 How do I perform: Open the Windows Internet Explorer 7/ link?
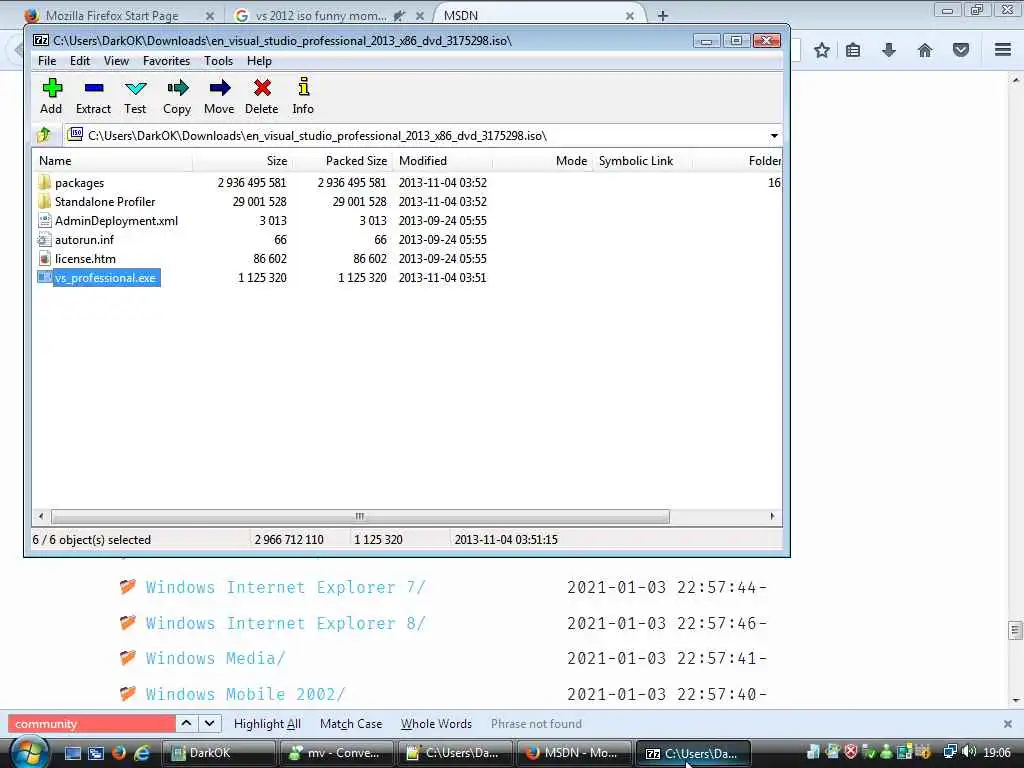coord(286,587)
